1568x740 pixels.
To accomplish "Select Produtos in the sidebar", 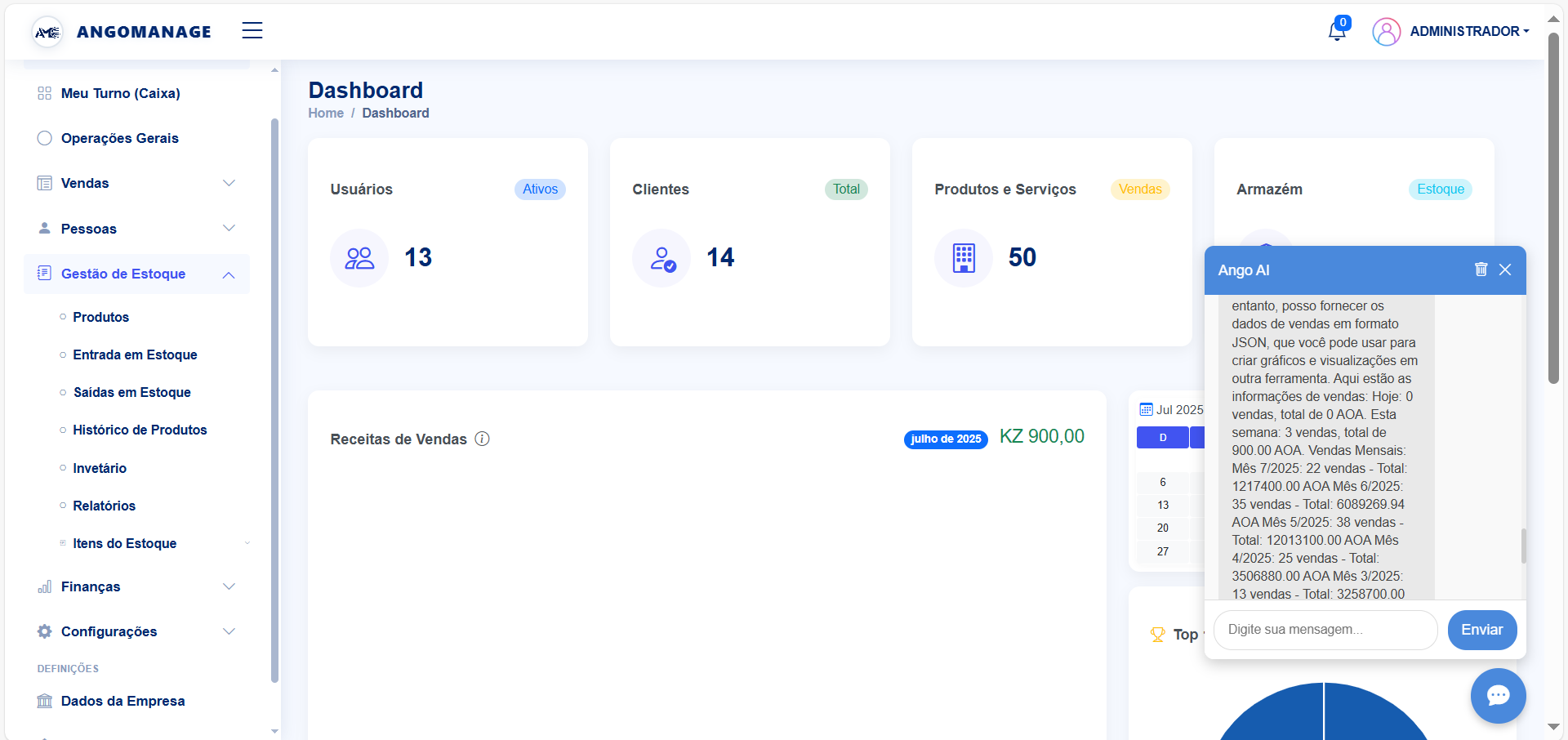I will click(x=101, y=317).
